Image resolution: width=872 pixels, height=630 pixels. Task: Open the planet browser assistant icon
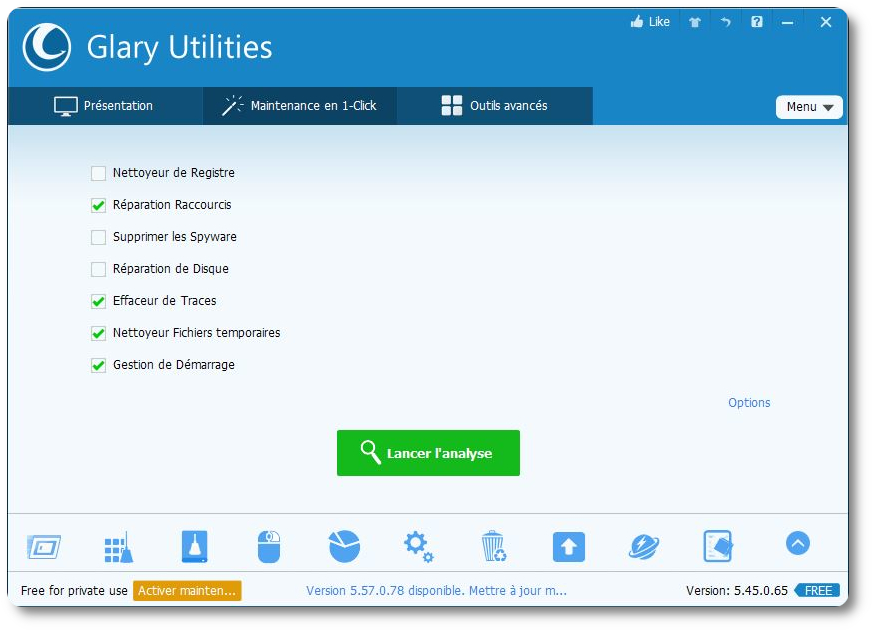pos(643,547)
